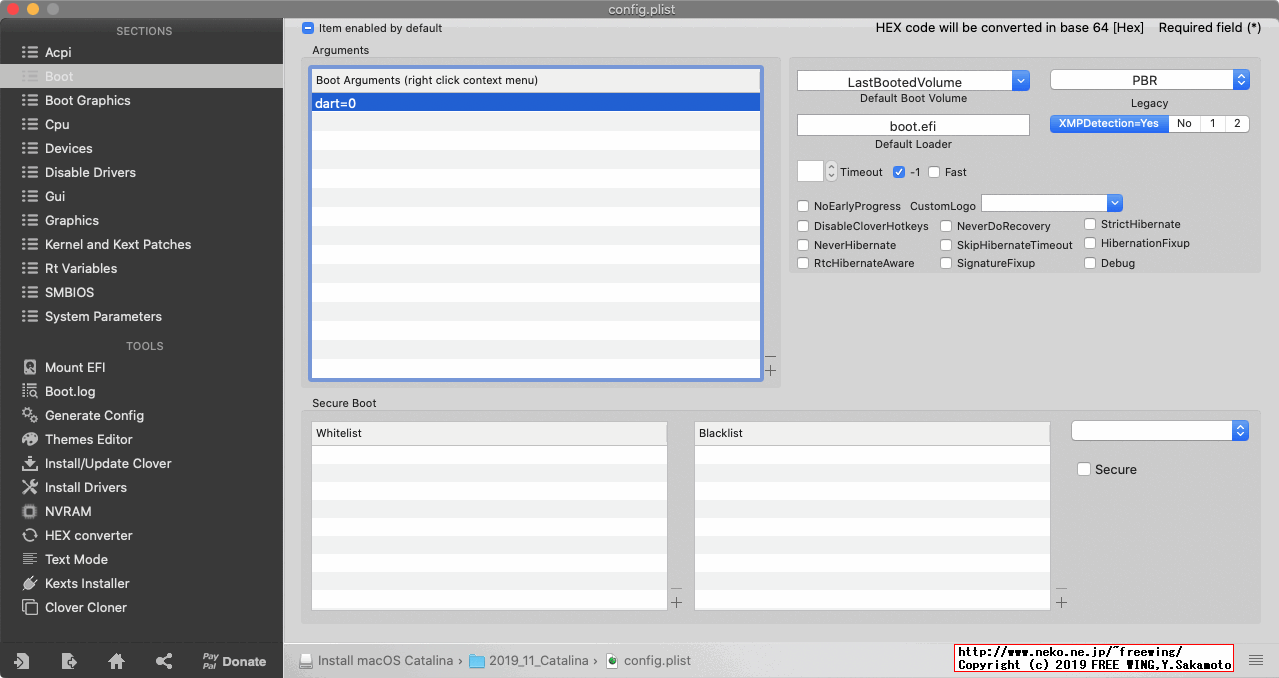Select the Mount EFI tool
The image size is (1279, 678).
tap(72, 367)
